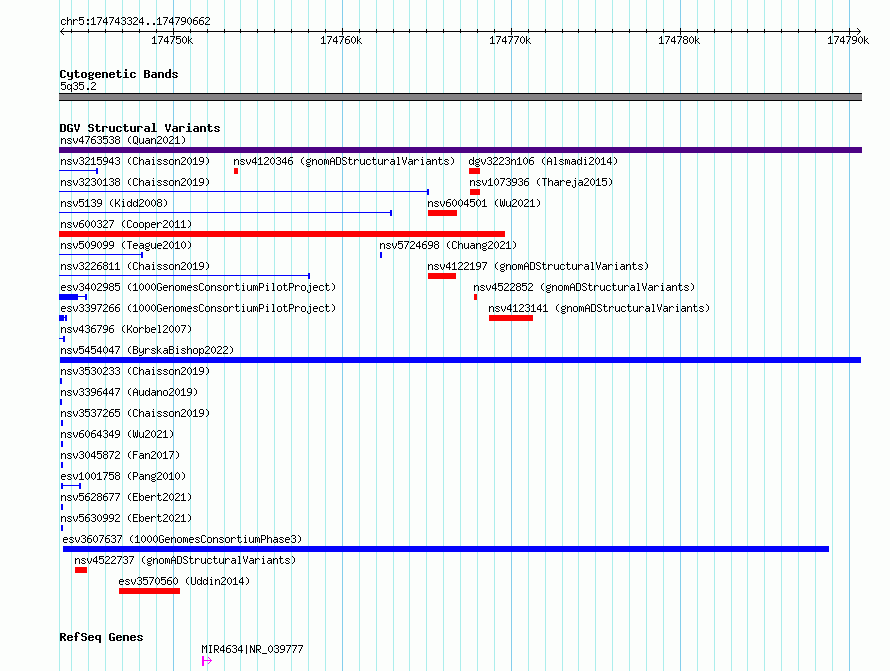This screenshot has height=671, width=890.
Task: Click nsv4122197 gnomAD variant label
Action: [x=538, y=266]
